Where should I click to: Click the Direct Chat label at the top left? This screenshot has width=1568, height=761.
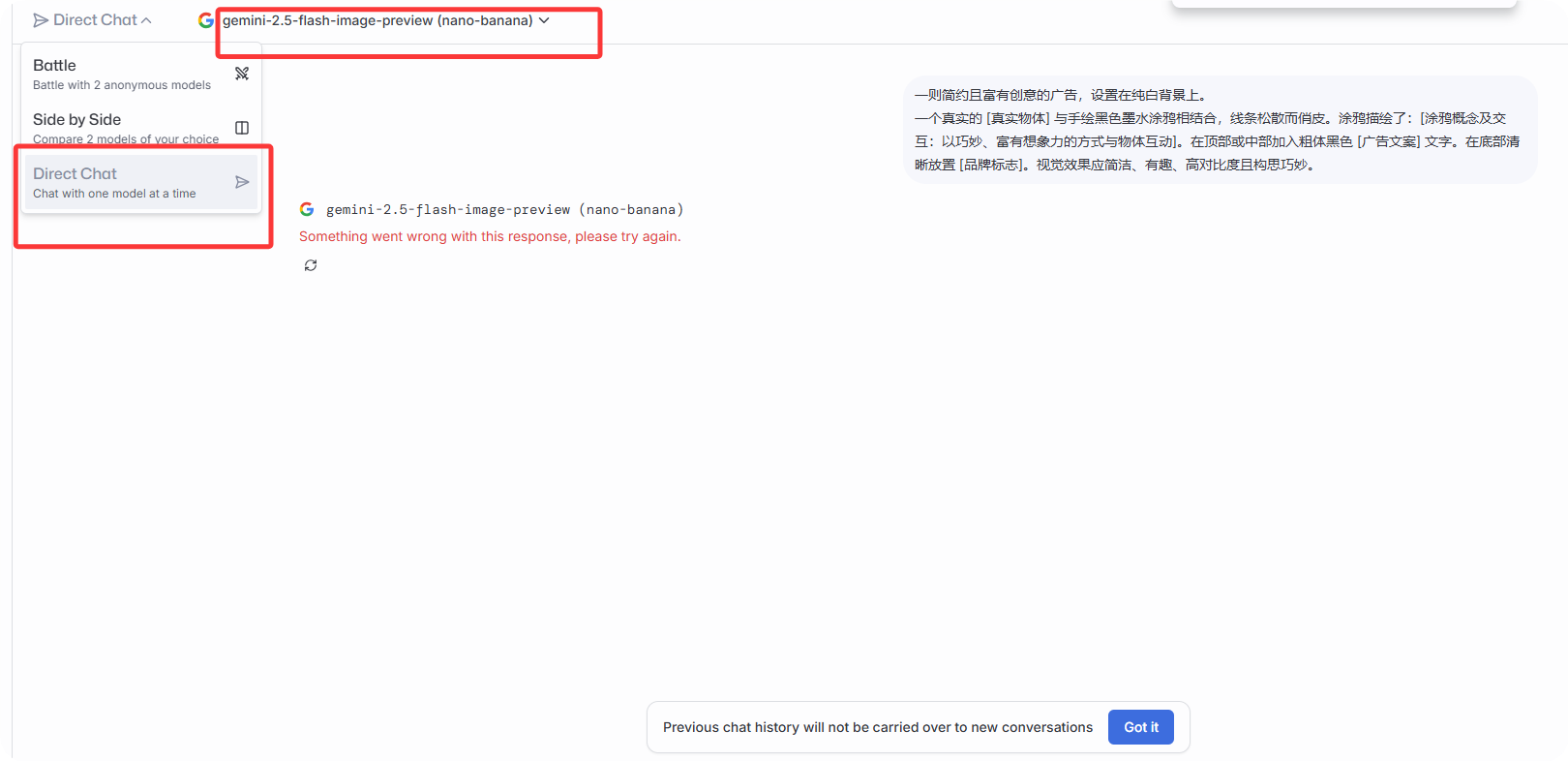(95, 20)
